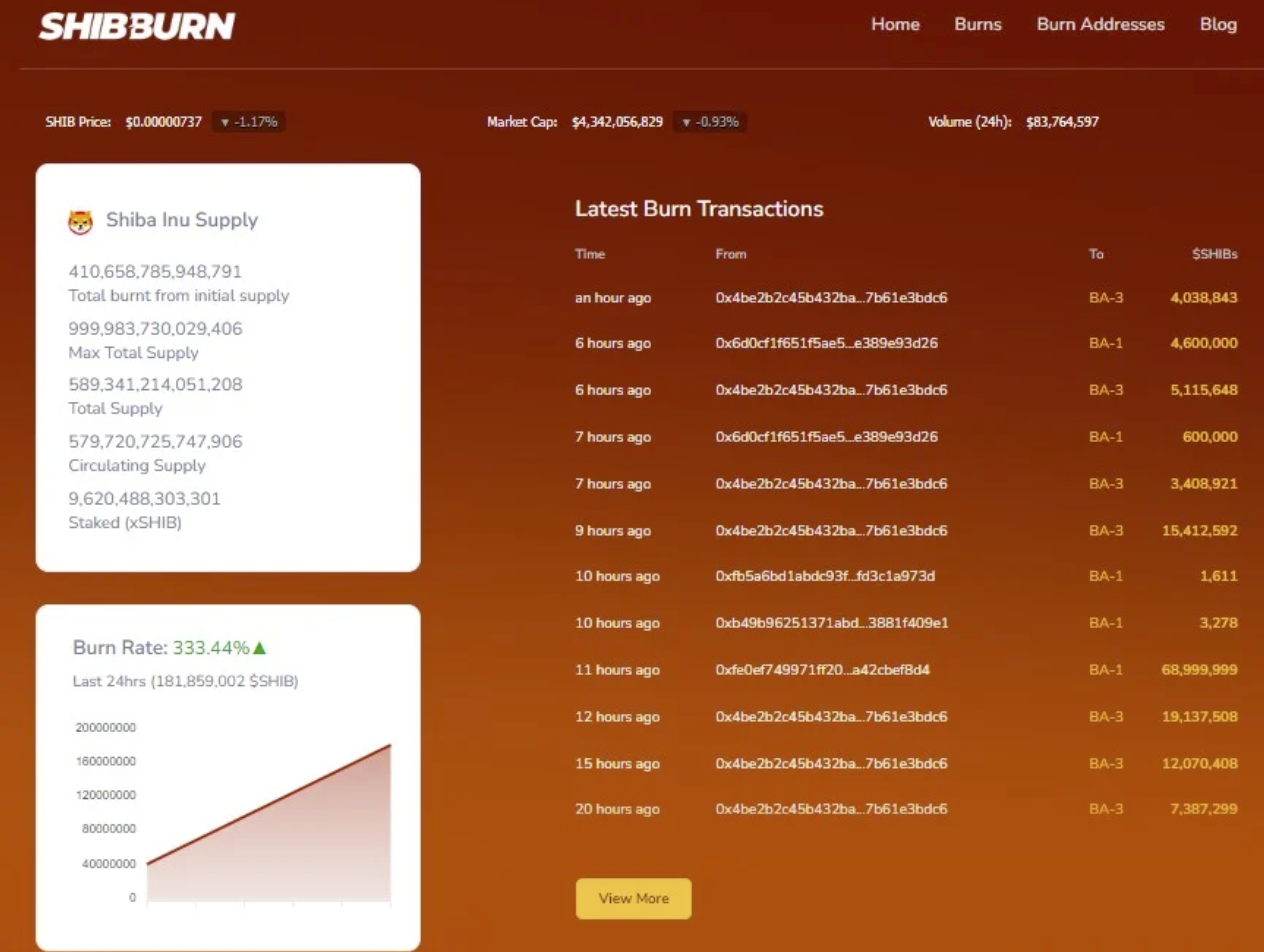Image resolution: width=1264 pixels, height=952 pixels.
Task: Click max total supply value 999,983,730,029,406
Action: 155,329
